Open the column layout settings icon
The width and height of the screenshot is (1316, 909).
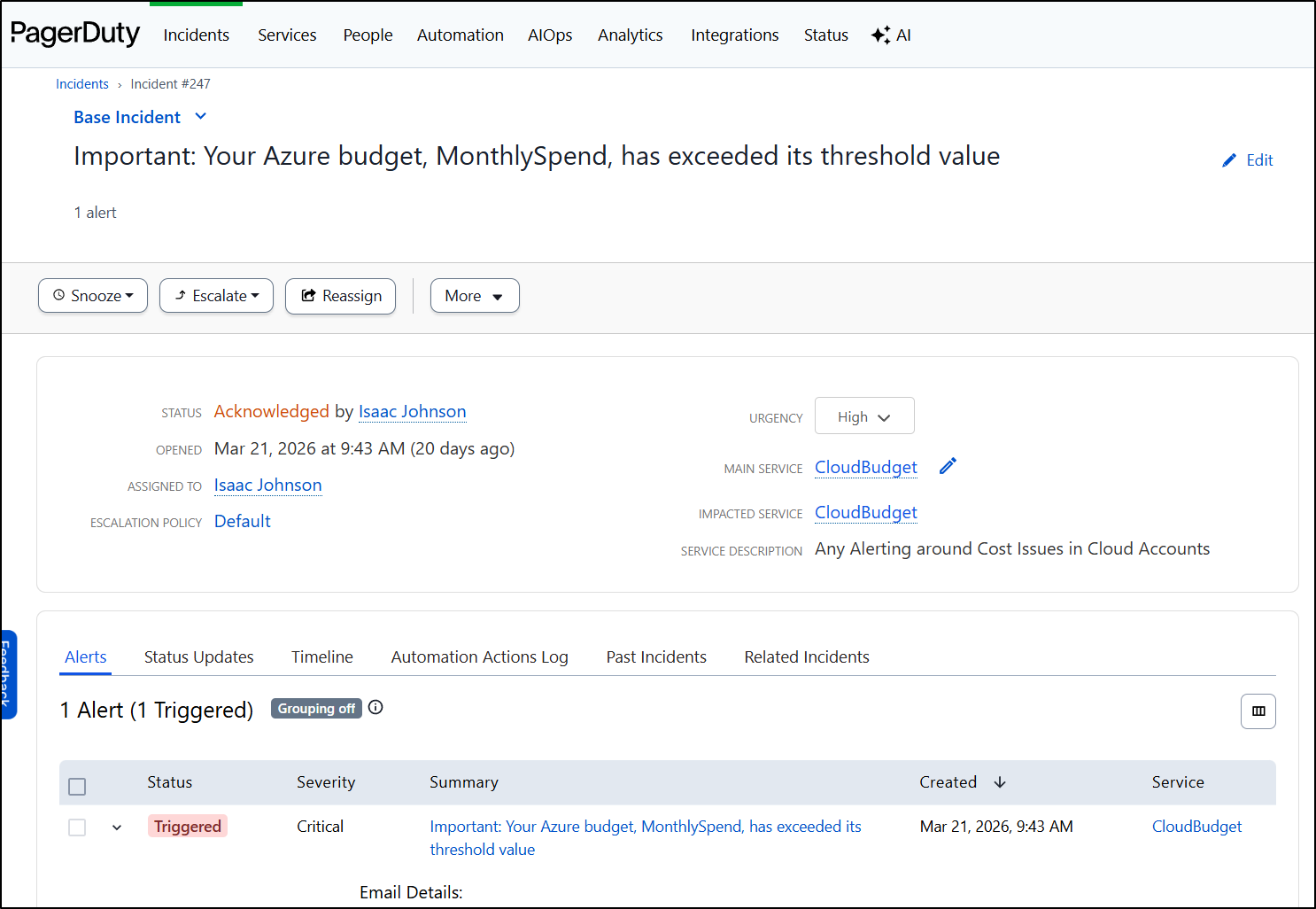click(x=1258, y=711)
